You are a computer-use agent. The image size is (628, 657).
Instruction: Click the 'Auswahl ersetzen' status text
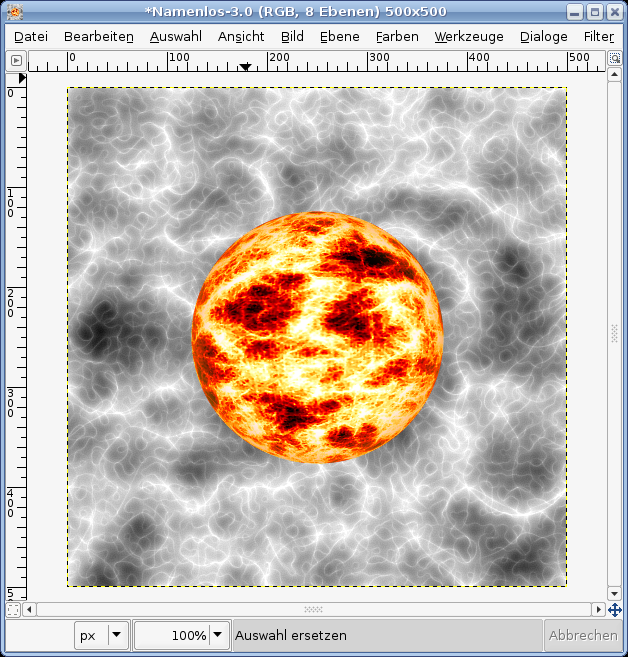pyautogui.click(x=291, y=636)
